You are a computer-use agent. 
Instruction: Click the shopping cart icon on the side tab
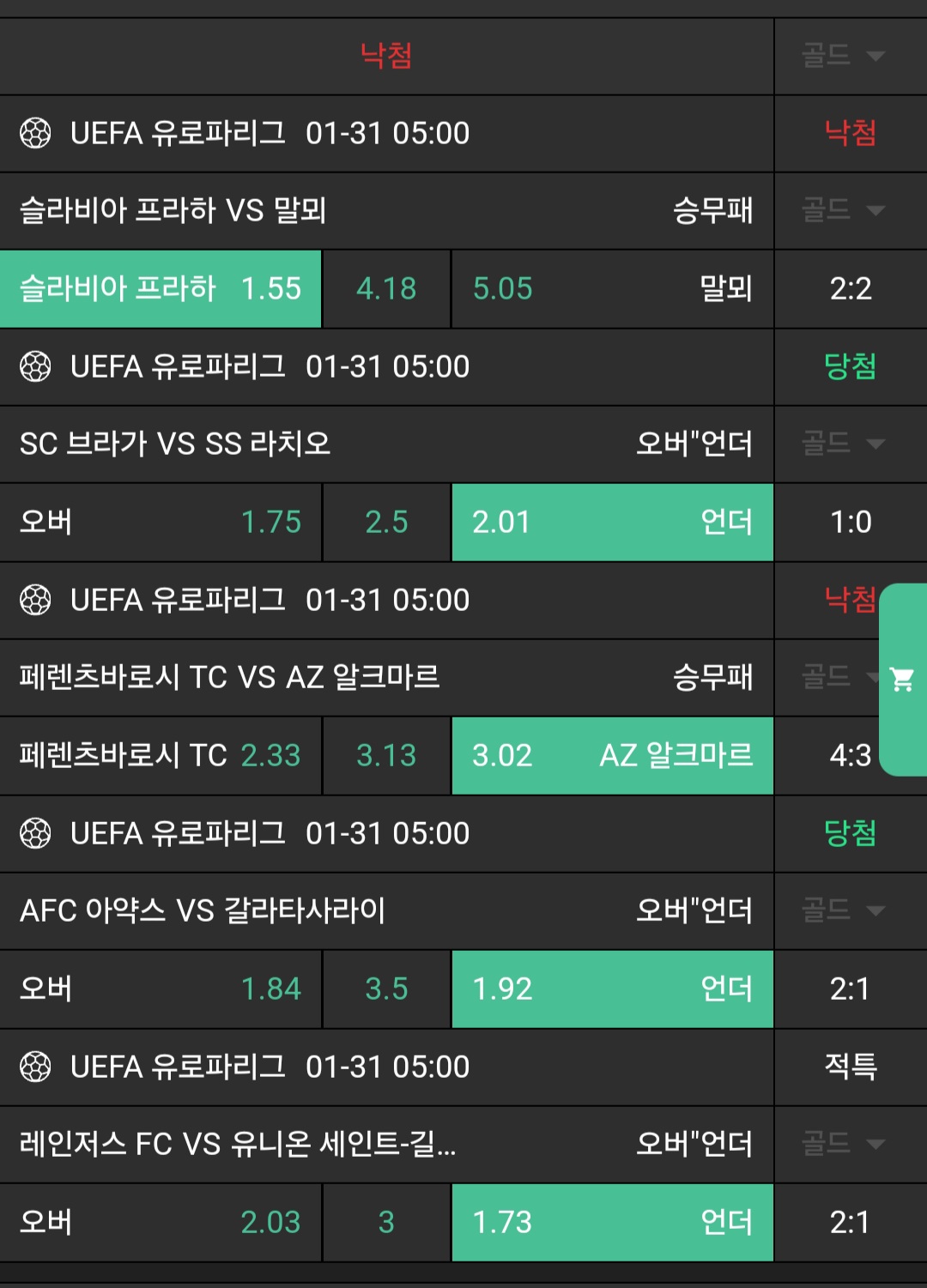coord(902,680)
